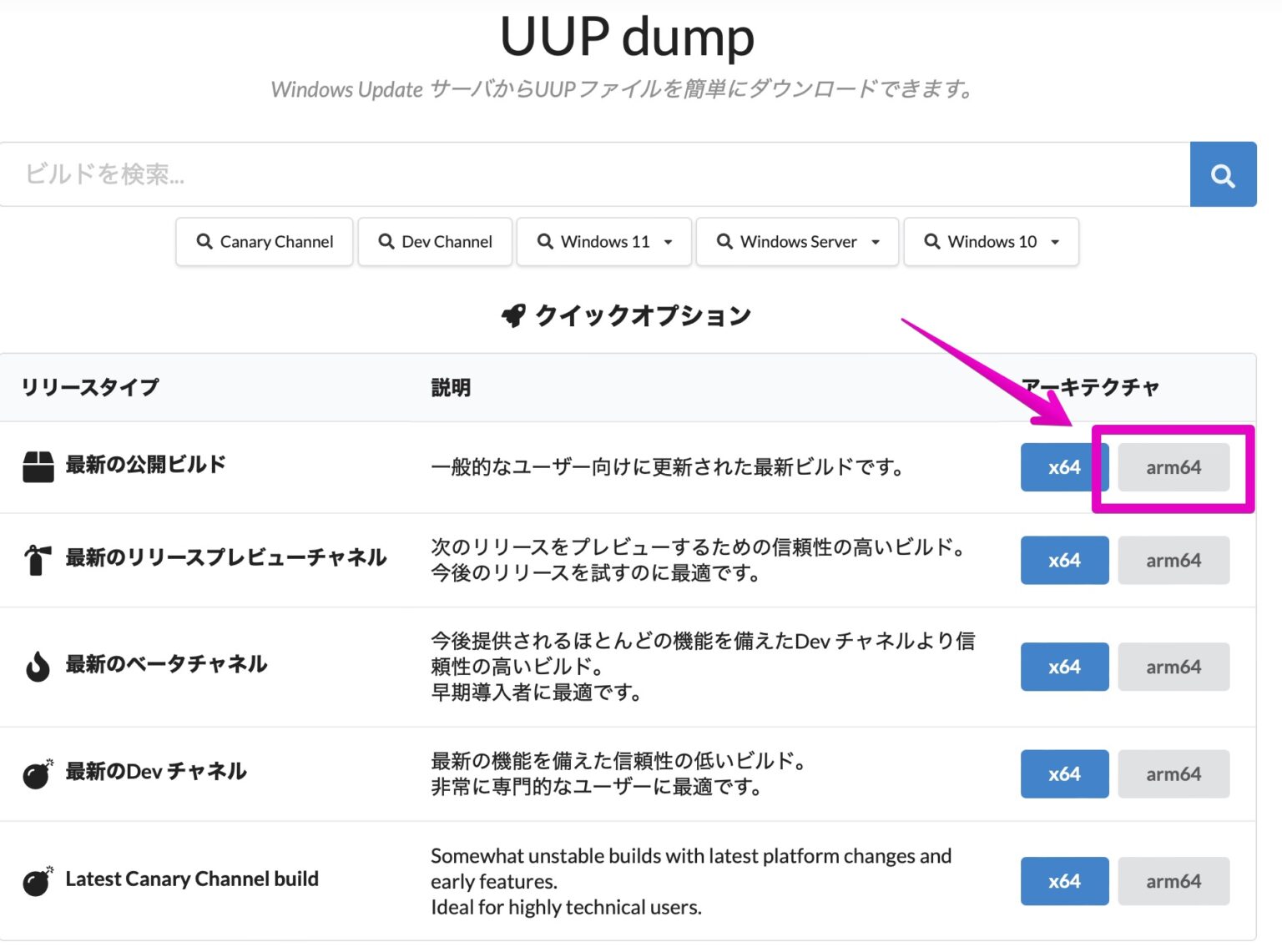
Task: Expand the Windows 10 dropdown
Action: [x=1053, y=242]
